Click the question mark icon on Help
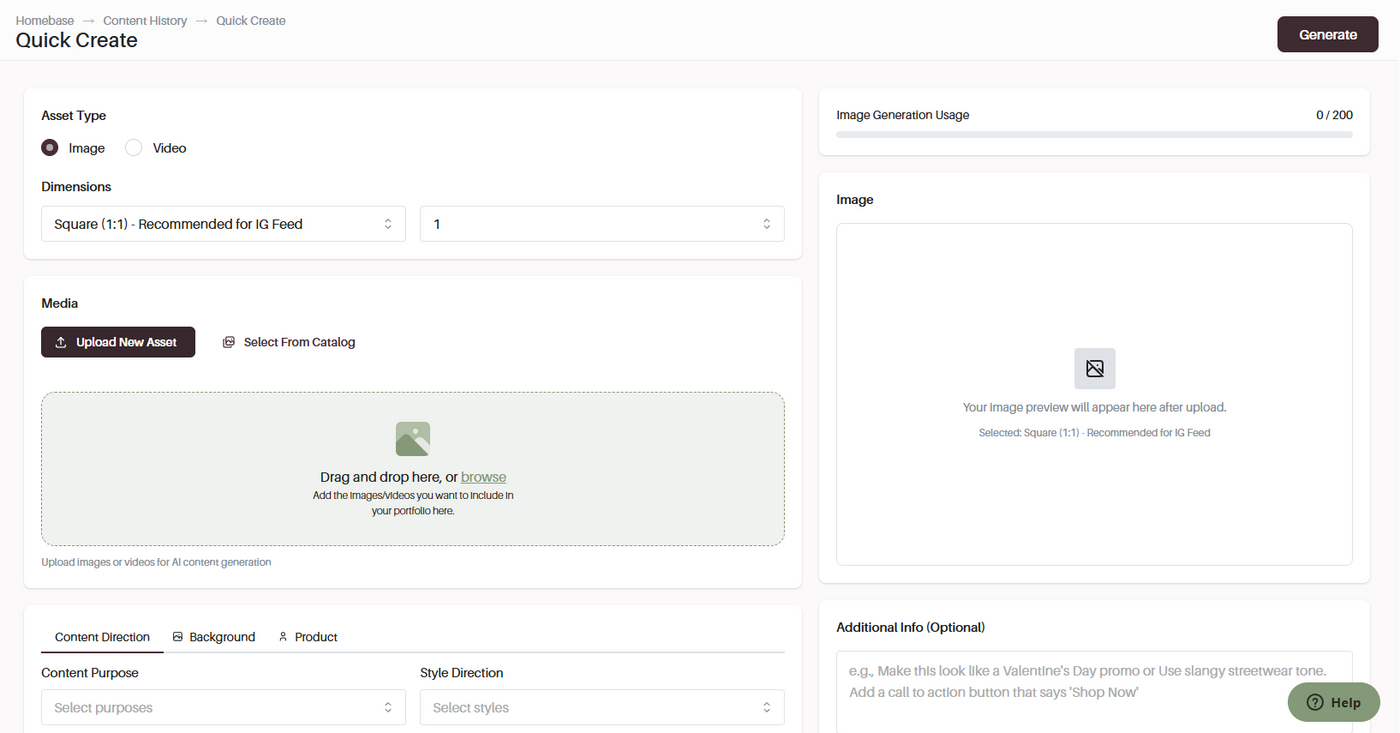This screenshot has height=733, width=1400. [x=1315, y=702]
